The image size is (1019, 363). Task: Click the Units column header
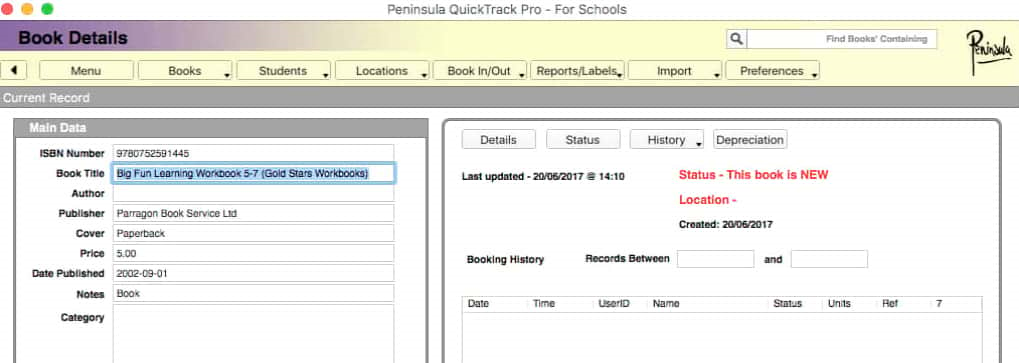coord(839,303)
